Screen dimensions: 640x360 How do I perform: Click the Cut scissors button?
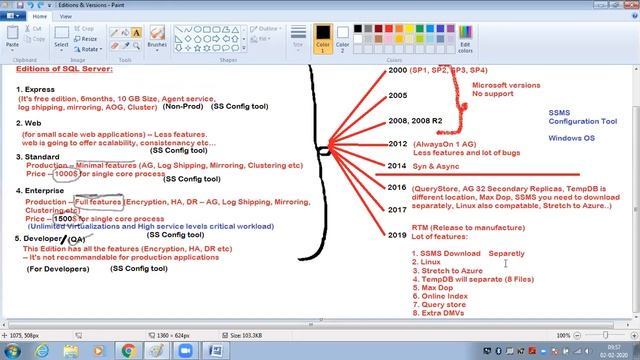pos(33,29)
